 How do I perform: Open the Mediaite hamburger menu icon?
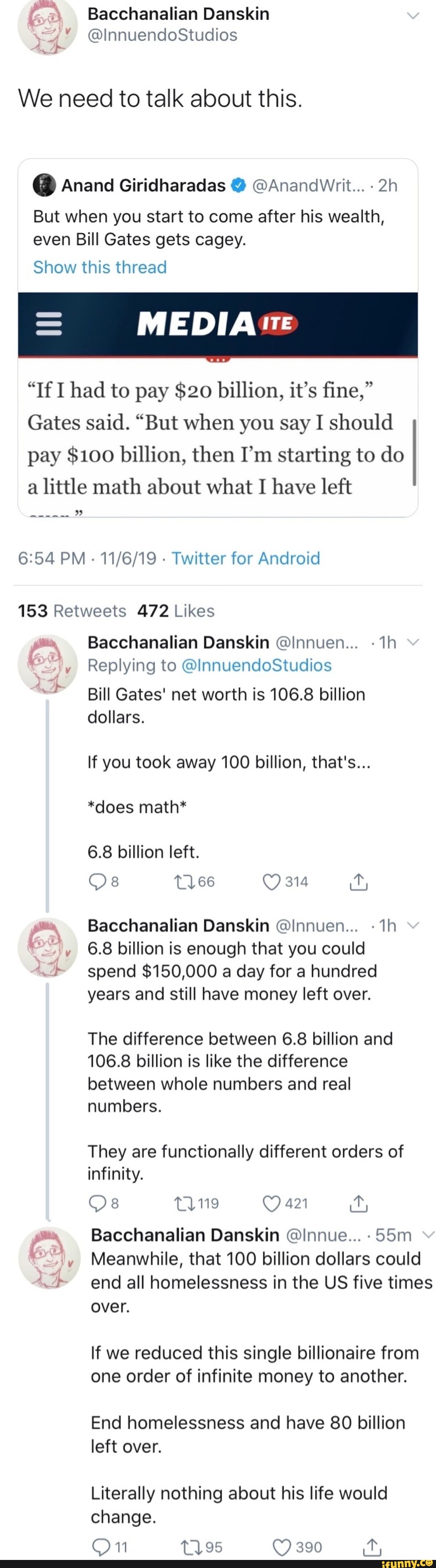49,324
